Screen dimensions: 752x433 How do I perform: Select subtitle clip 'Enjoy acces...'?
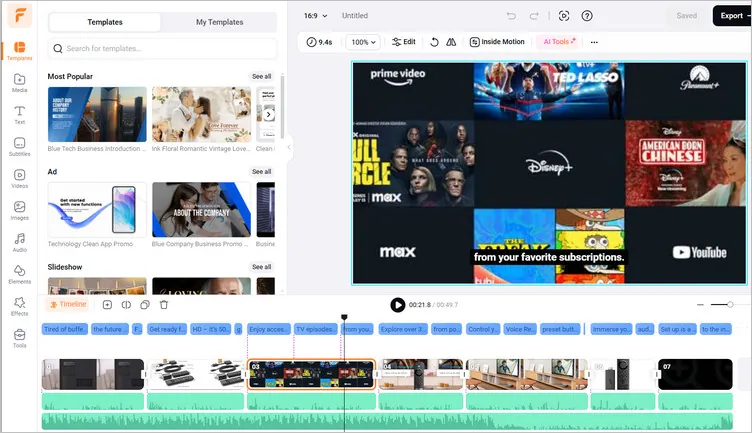pos(269,329)
